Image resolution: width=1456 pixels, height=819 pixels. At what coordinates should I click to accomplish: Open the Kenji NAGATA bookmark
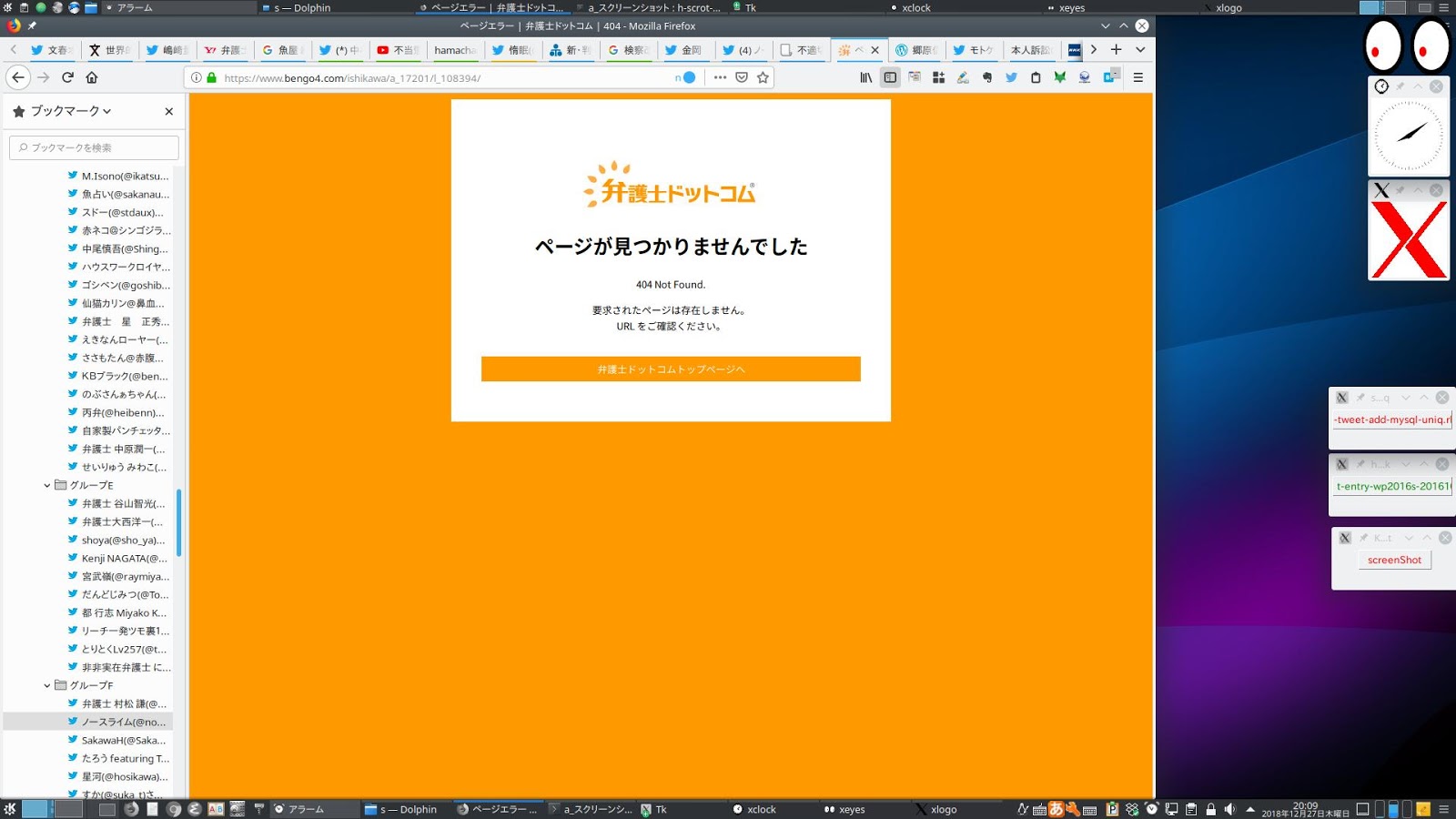pyautogui.click(x=117, y=558)
